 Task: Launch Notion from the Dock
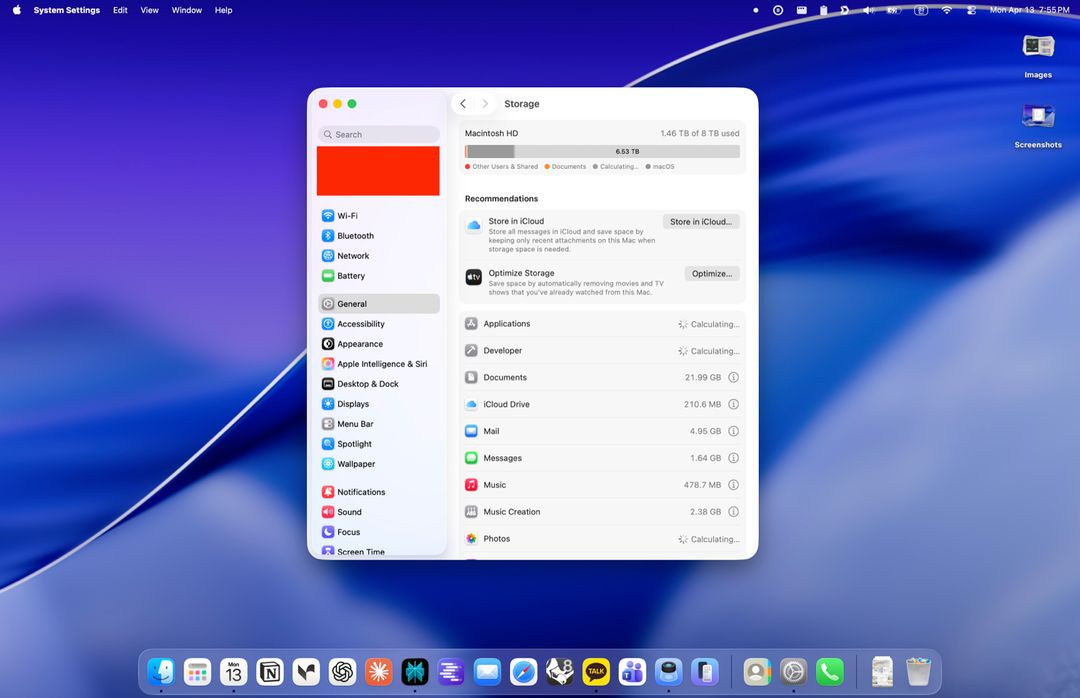tap(270, 672)
